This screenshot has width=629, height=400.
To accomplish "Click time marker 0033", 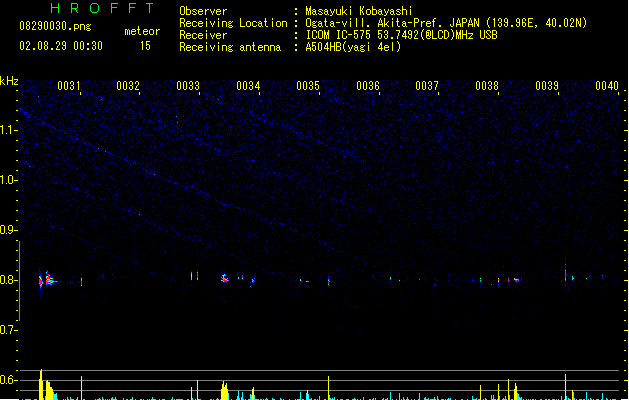I will (188, 86).
